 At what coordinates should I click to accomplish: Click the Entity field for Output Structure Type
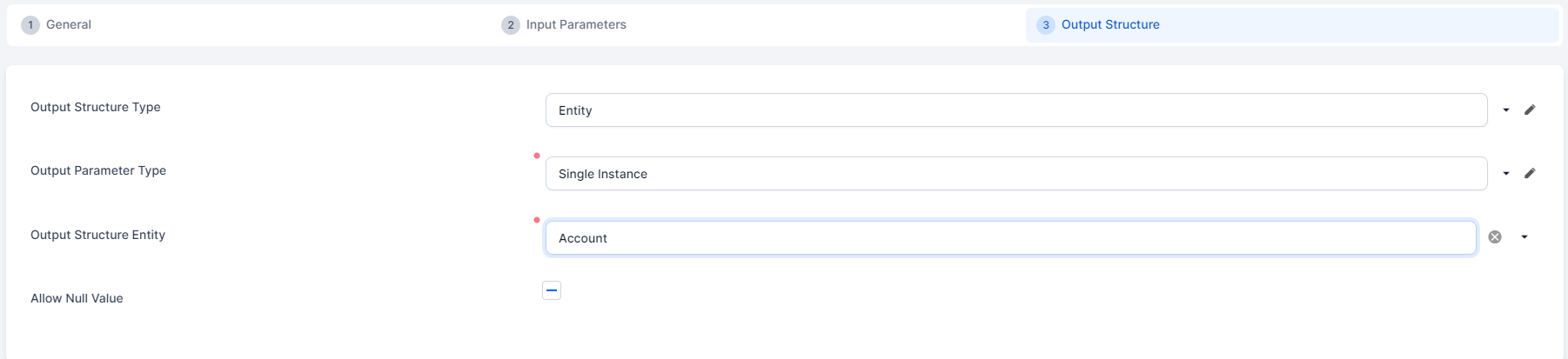point(1015,110)
